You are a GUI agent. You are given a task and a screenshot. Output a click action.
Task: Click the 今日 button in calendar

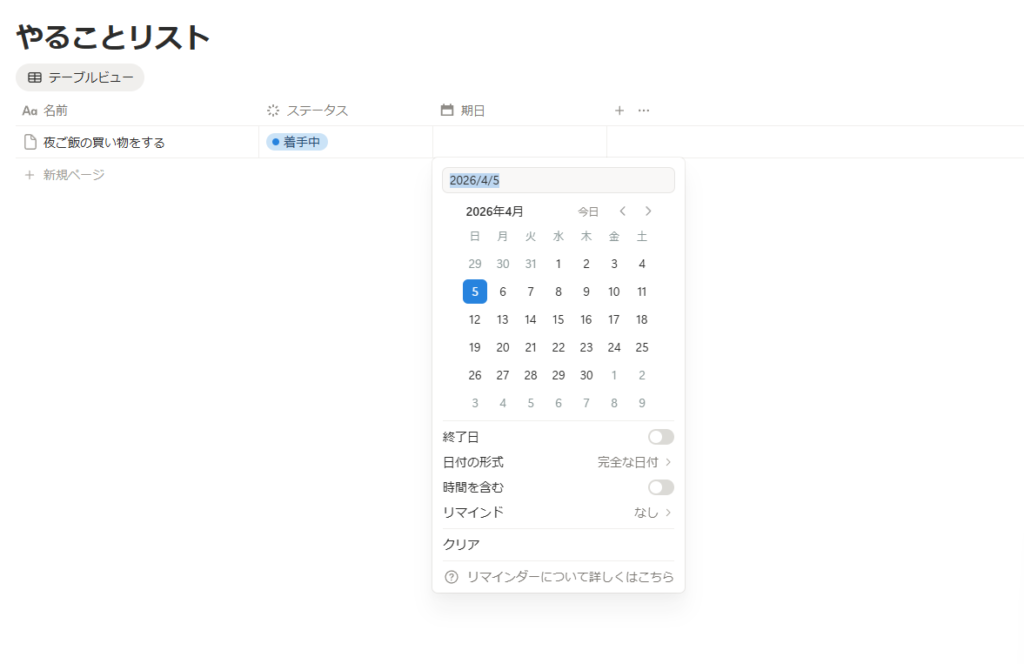[588, 212]
